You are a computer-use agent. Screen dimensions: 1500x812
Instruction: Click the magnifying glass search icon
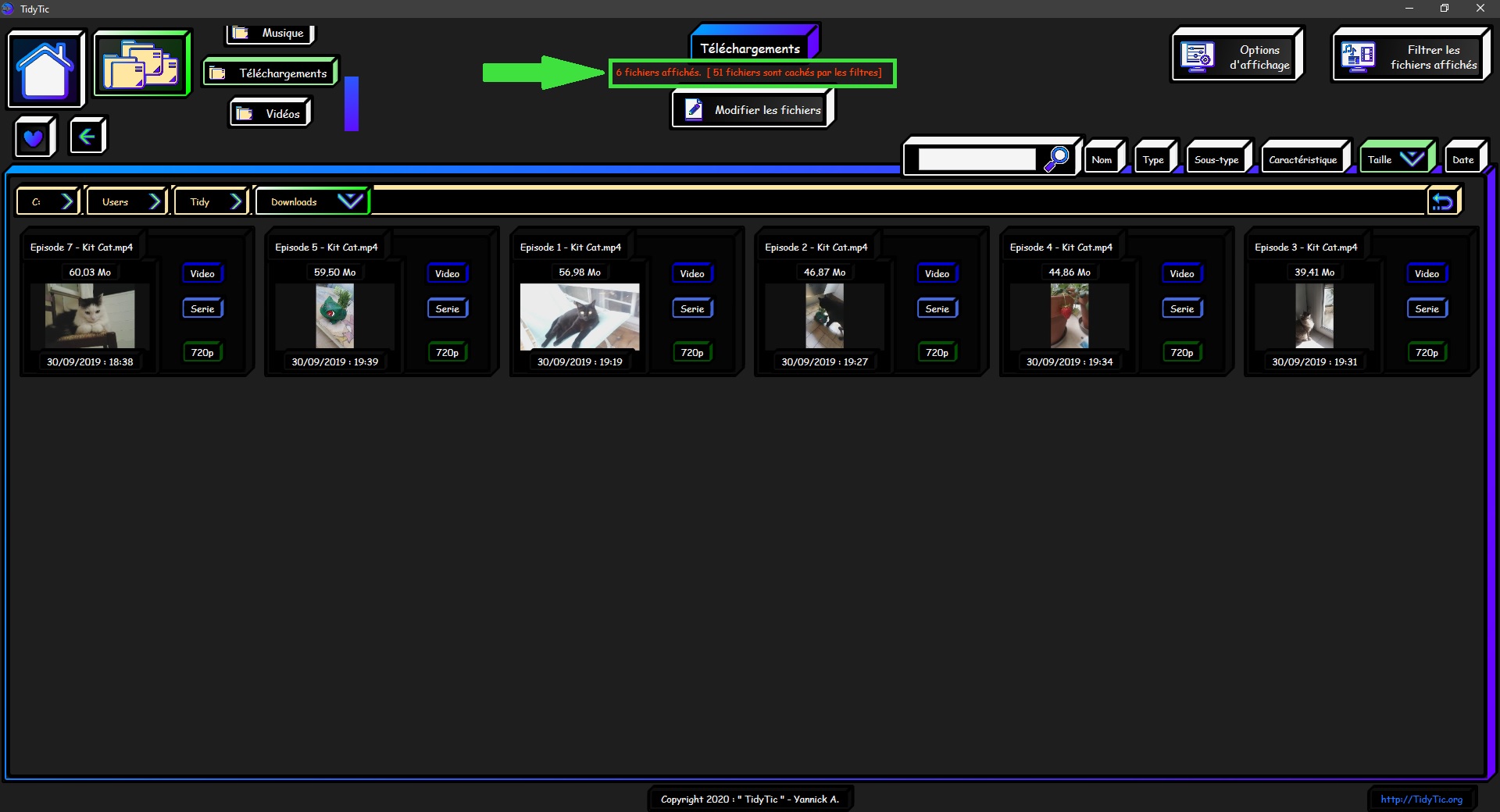tap(1056, 158)
